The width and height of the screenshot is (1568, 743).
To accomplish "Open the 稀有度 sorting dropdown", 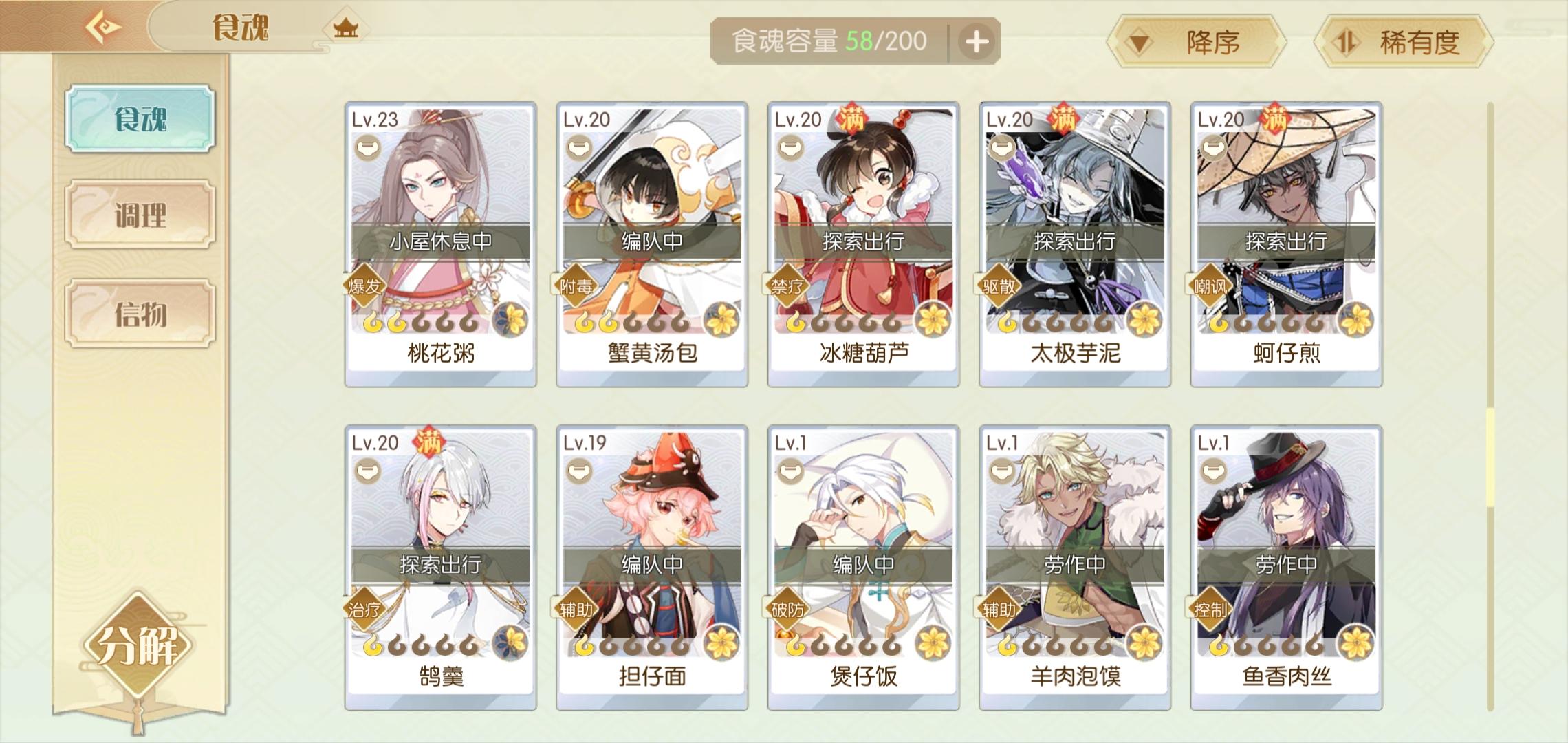I will point(1404,43).
